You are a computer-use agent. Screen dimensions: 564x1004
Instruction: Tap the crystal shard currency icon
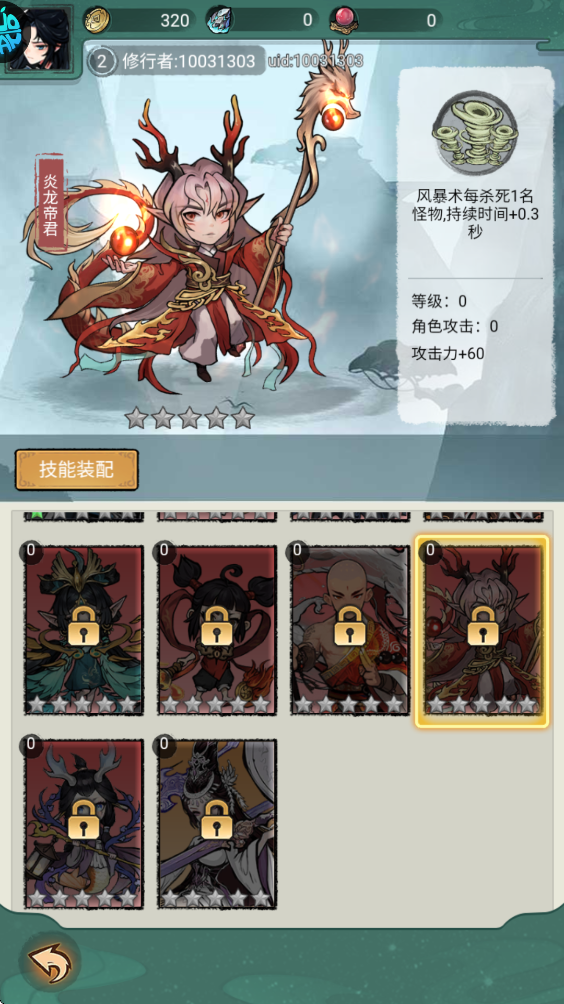click(220, 20)
